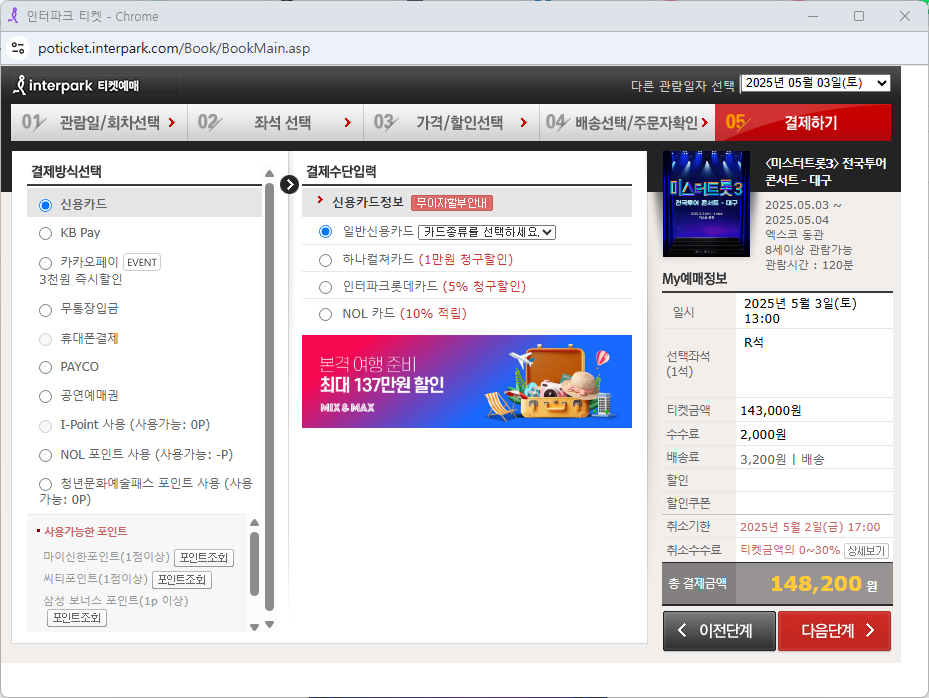Go to step 02 좌석 선택
Image resolution: width=929 pixels, height=698 pixels.
[x=275, y=123]
